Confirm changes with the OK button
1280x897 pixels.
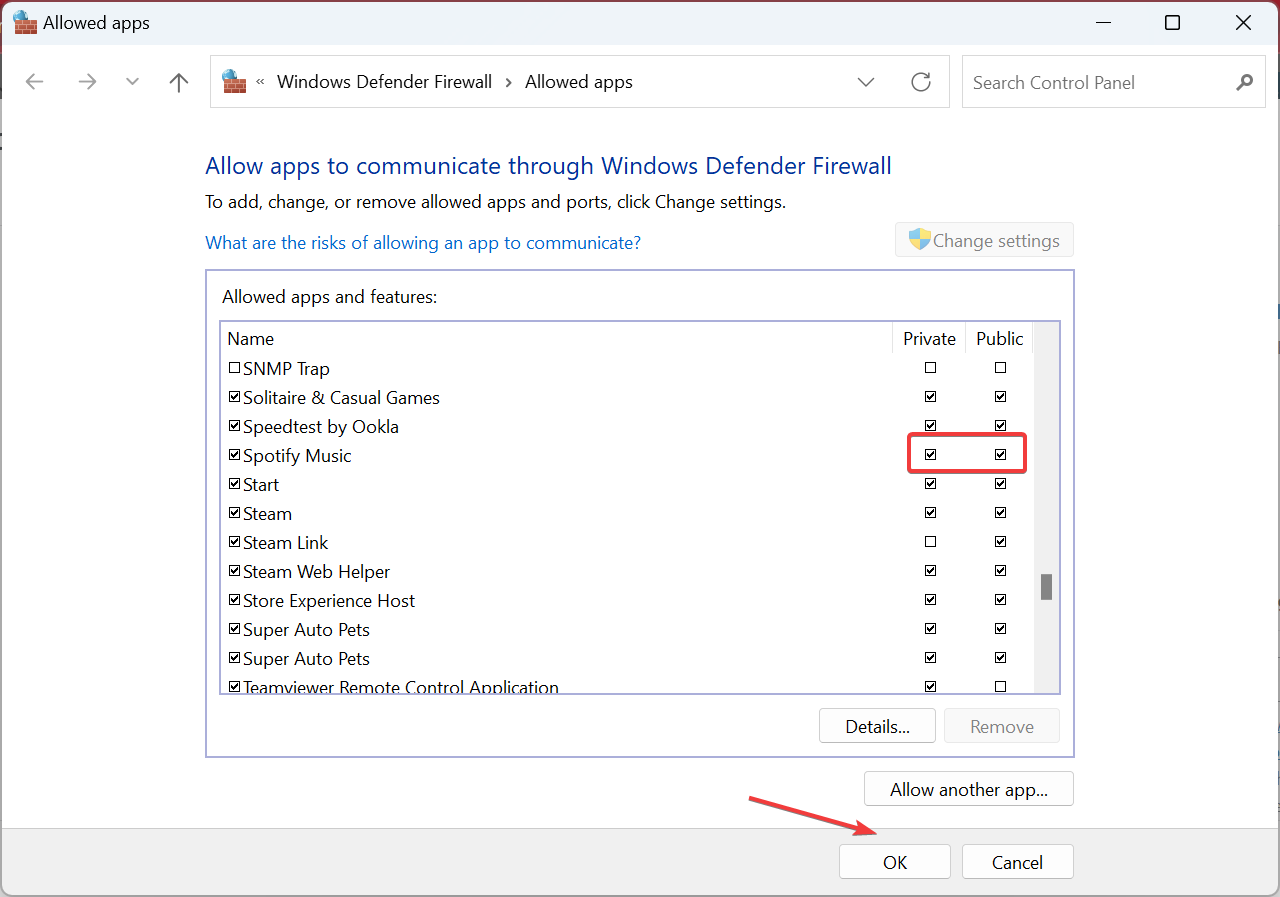pos(895,862)
